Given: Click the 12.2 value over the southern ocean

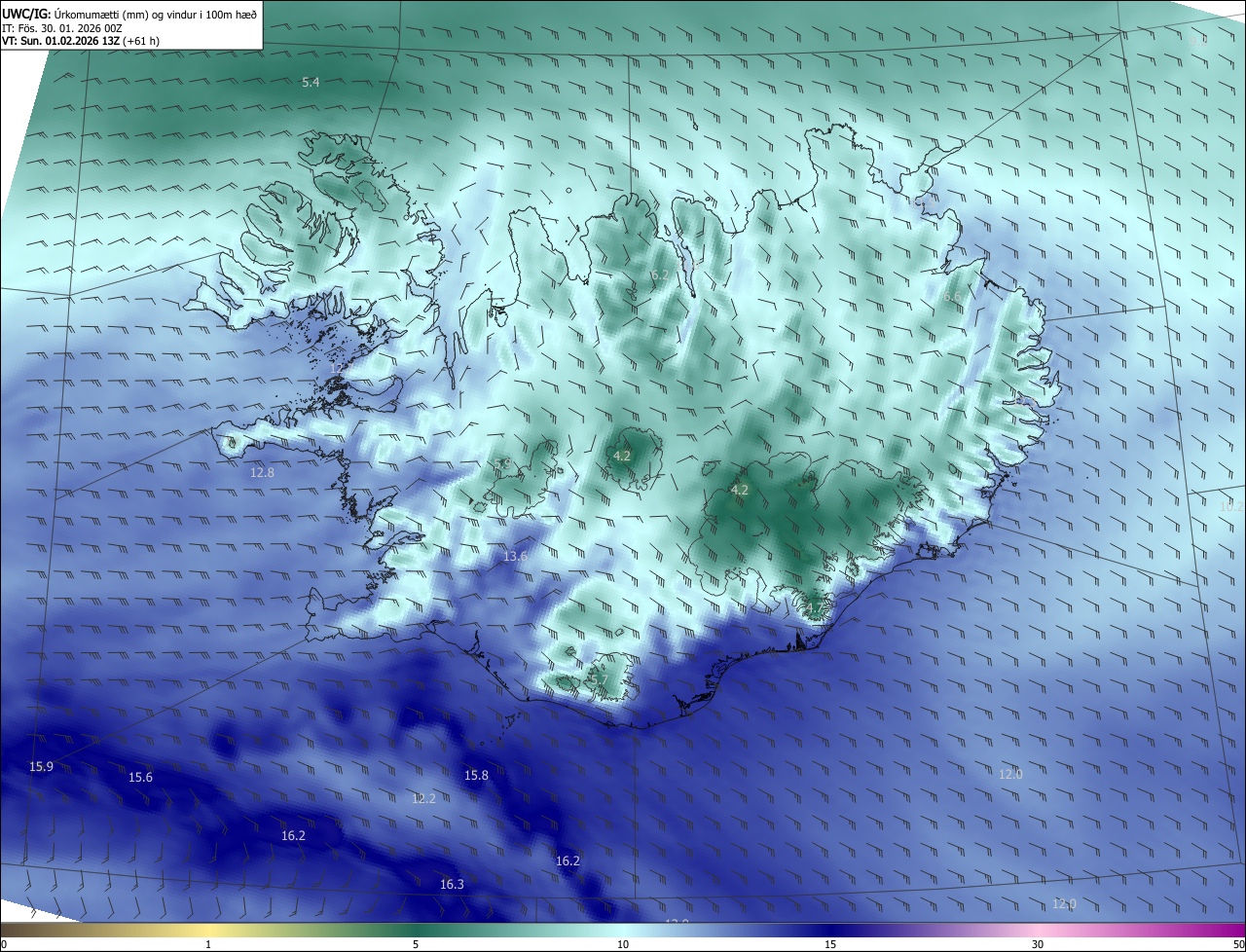Looking at the screenshot, I should pos(423,798).
